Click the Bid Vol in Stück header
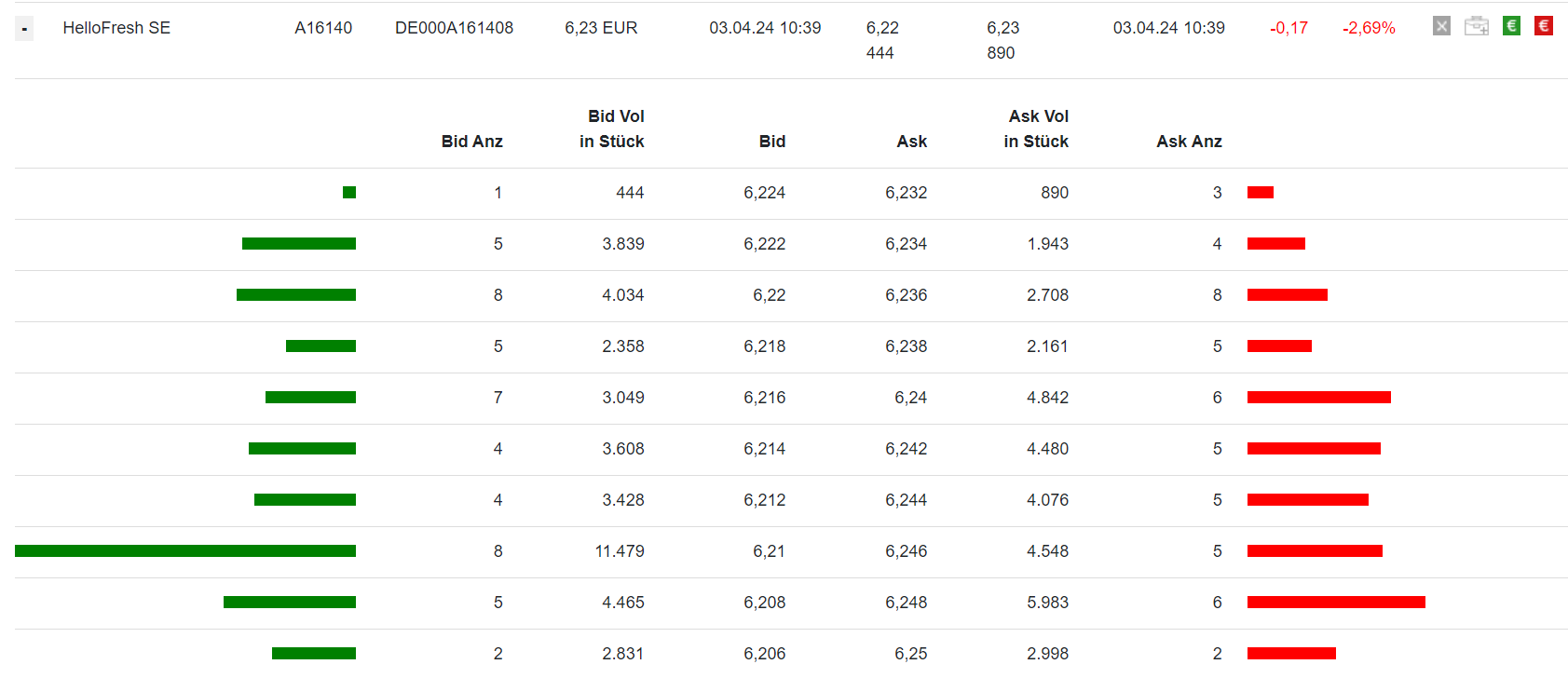The image size is (1568, 678). tap(612, 129)
